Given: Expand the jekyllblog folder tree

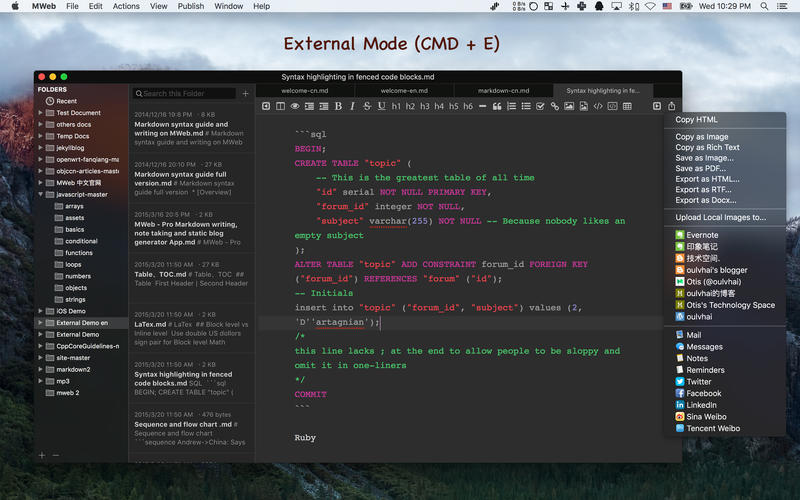Looking at the screenshot, I should 41,148.
